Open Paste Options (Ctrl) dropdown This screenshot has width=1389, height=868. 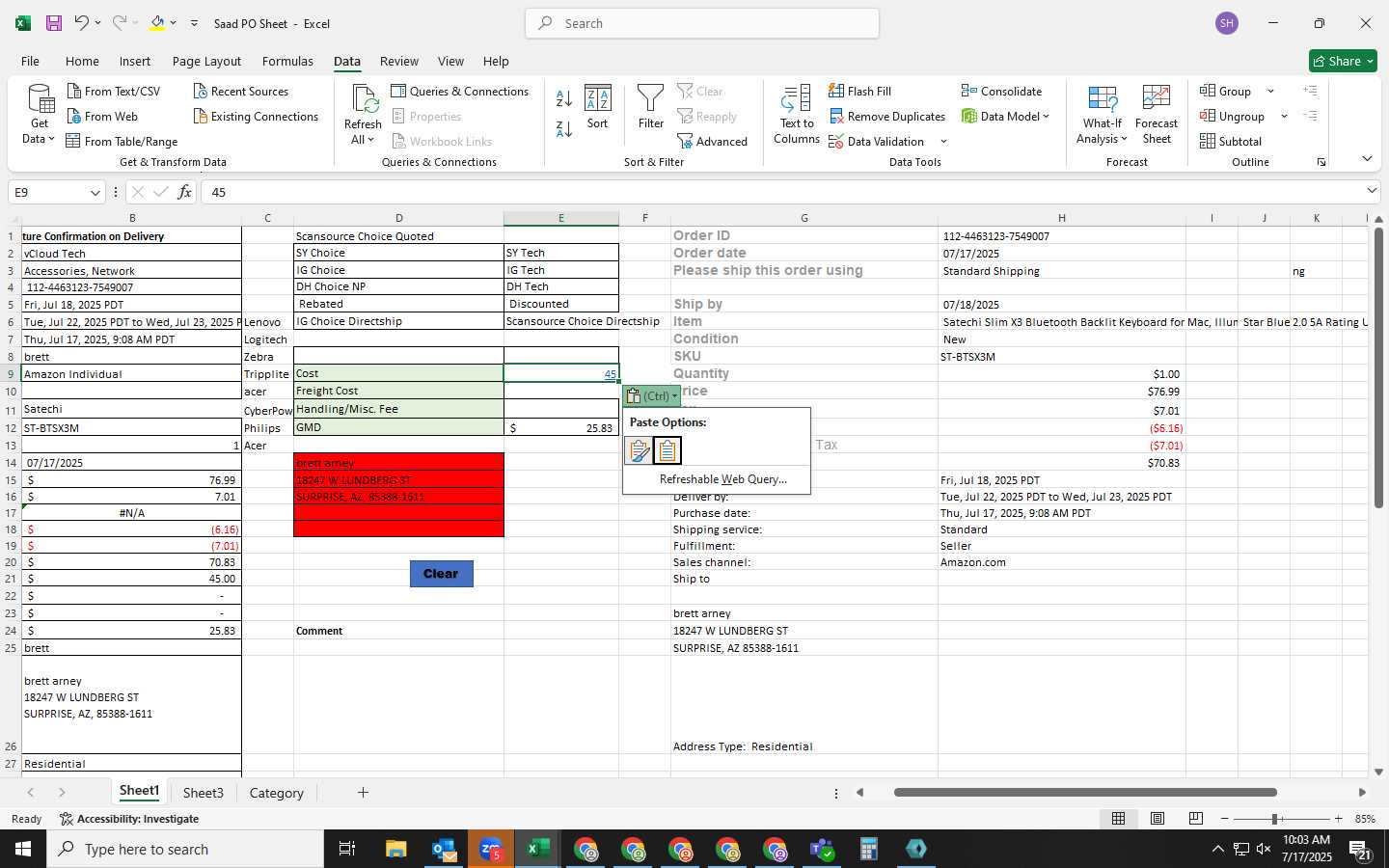tap(652, 395)
